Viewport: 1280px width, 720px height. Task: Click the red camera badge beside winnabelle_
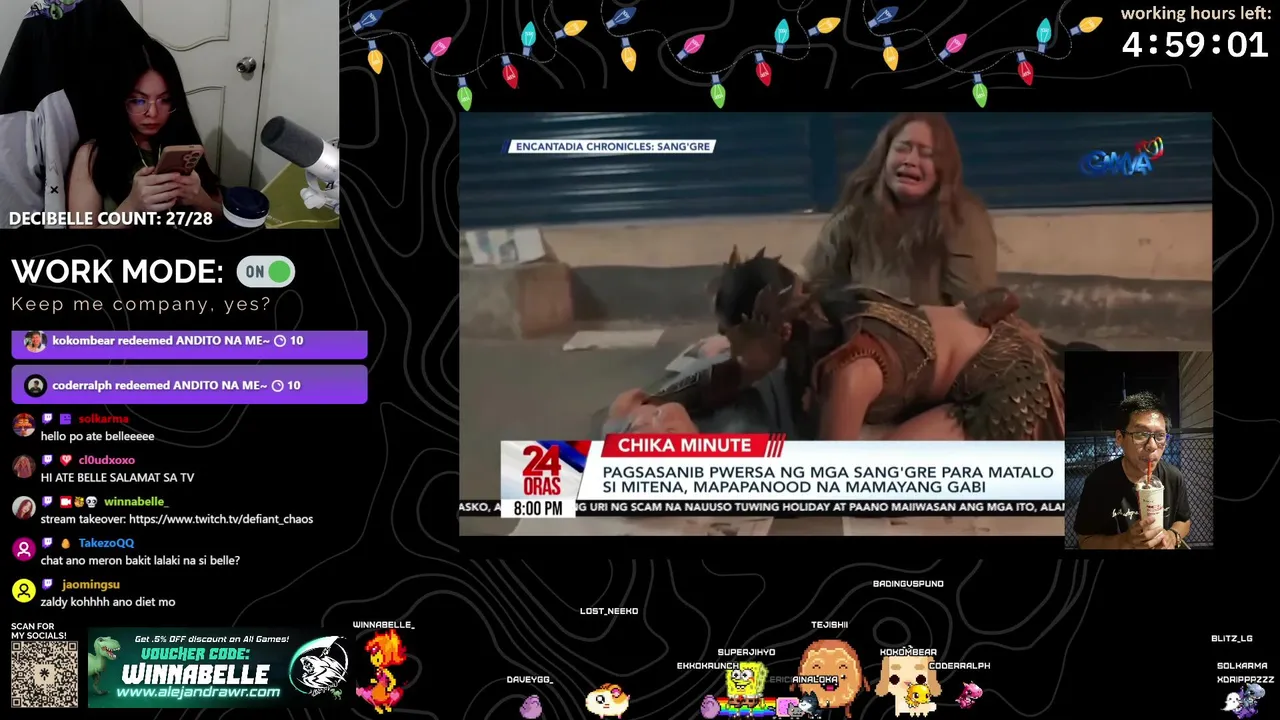[65, 502]
